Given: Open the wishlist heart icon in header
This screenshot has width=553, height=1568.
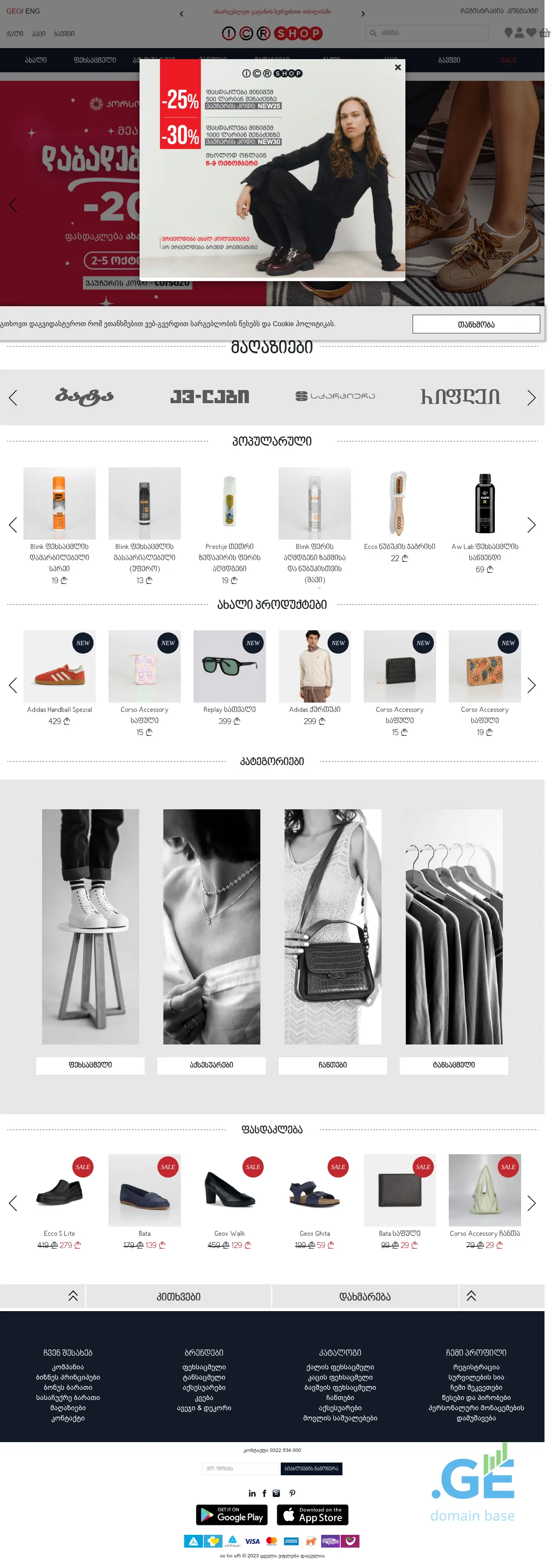Looking at the screenshot, I should [x=531, y=33].
